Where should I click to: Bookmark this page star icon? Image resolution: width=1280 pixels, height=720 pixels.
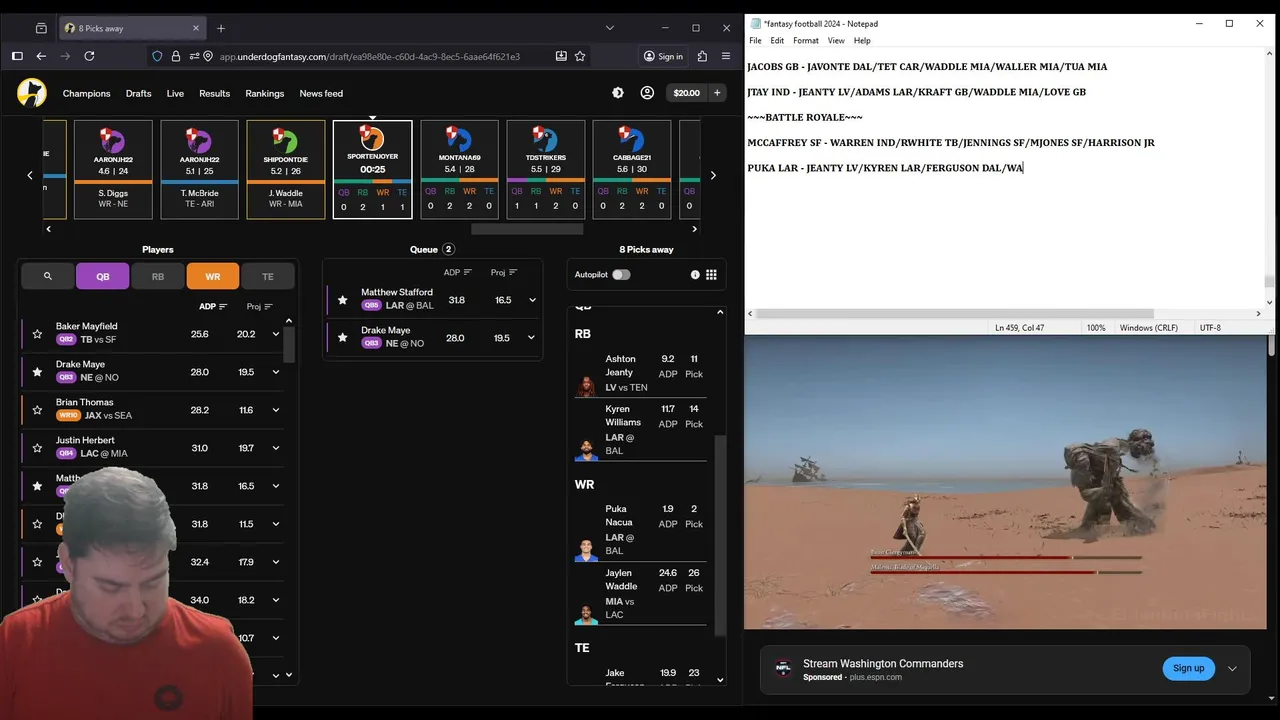(x=580, y=56)
